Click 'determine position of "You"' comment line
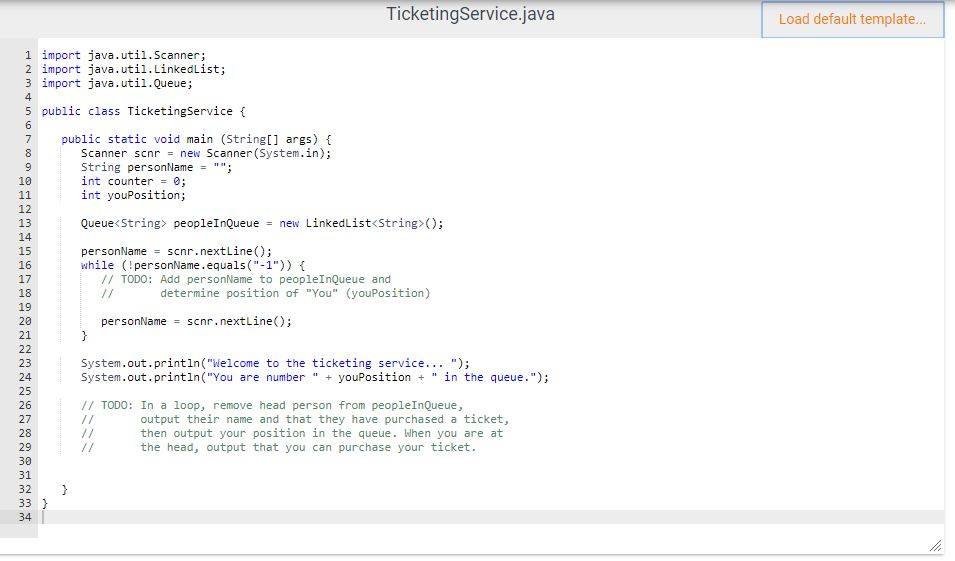The height and width of the screenshot is (561, 955). click(x=266, y=294)
